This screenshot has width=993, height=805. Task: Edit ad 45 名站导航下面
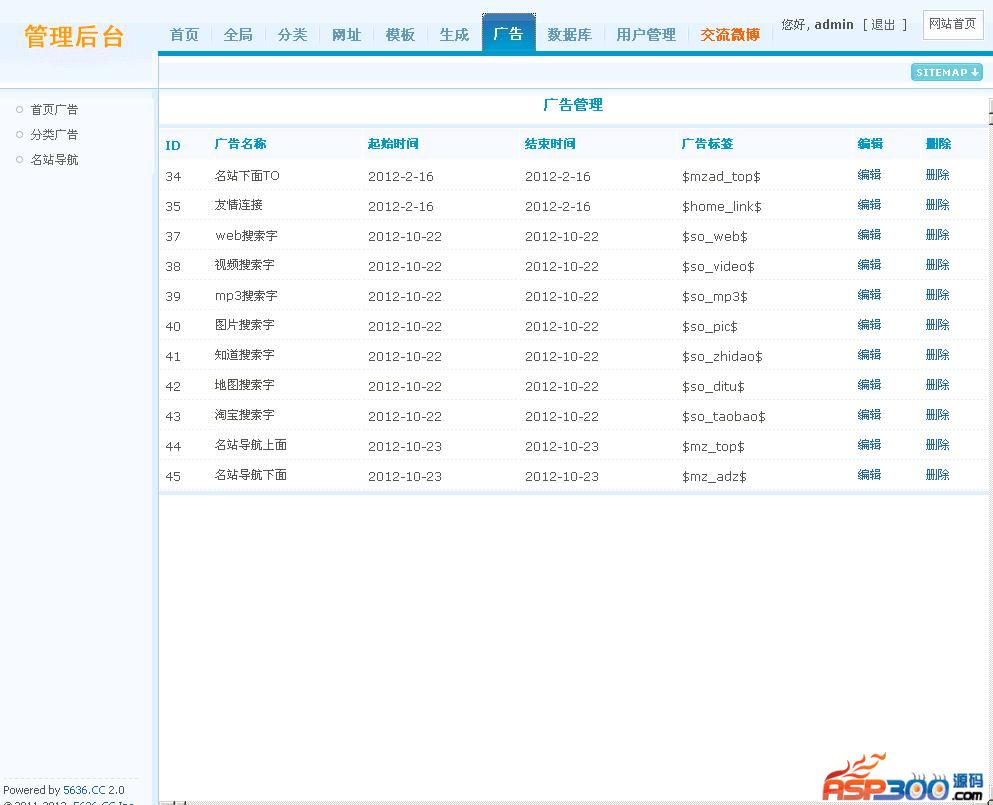point(869,474)
